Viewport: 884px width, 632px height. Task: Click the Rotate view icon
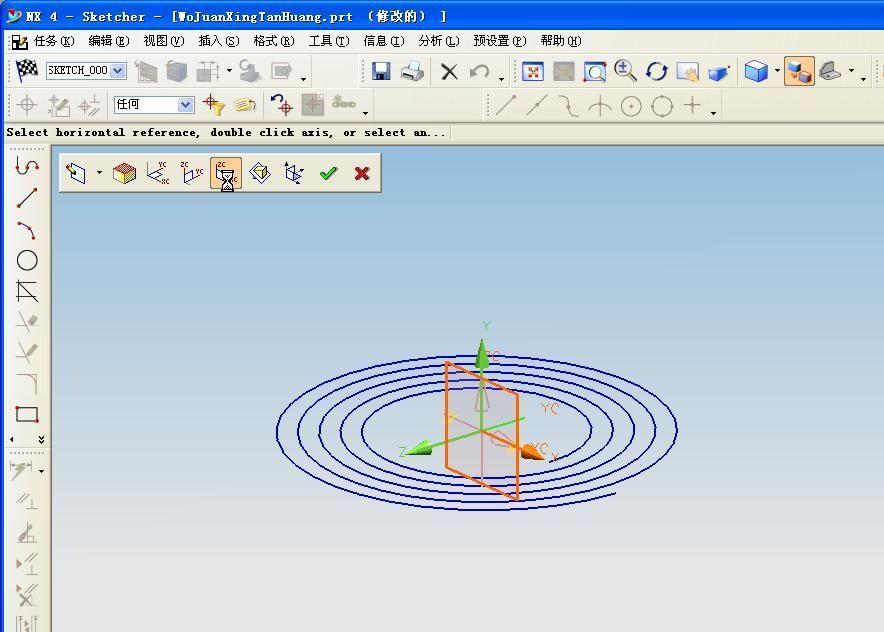click(x=656, y=71)
